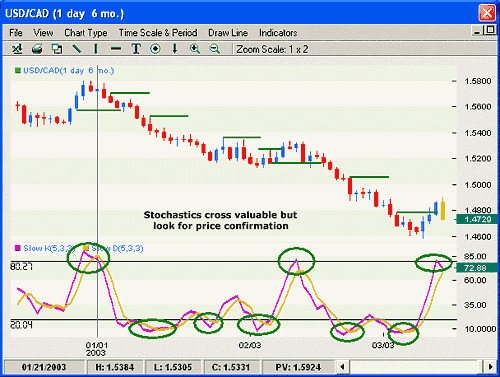Select the diagonal trend line tool
The height and width of the screenshot is (377, 500).
coord(77,49)
